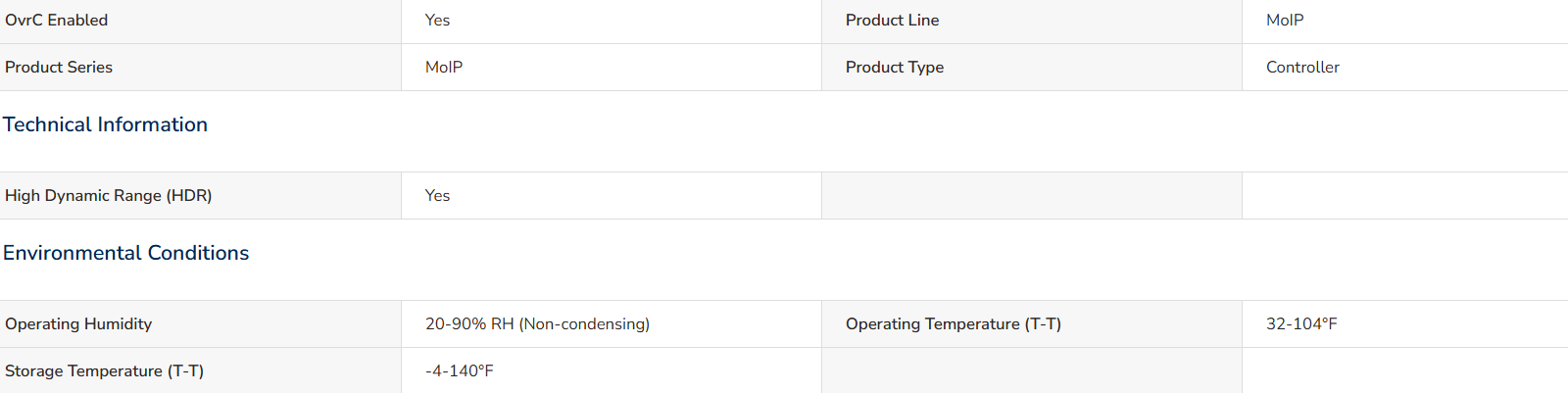1568x393 pixels.
Task: Select the Operating Humidity label
Action: (78, 324)
